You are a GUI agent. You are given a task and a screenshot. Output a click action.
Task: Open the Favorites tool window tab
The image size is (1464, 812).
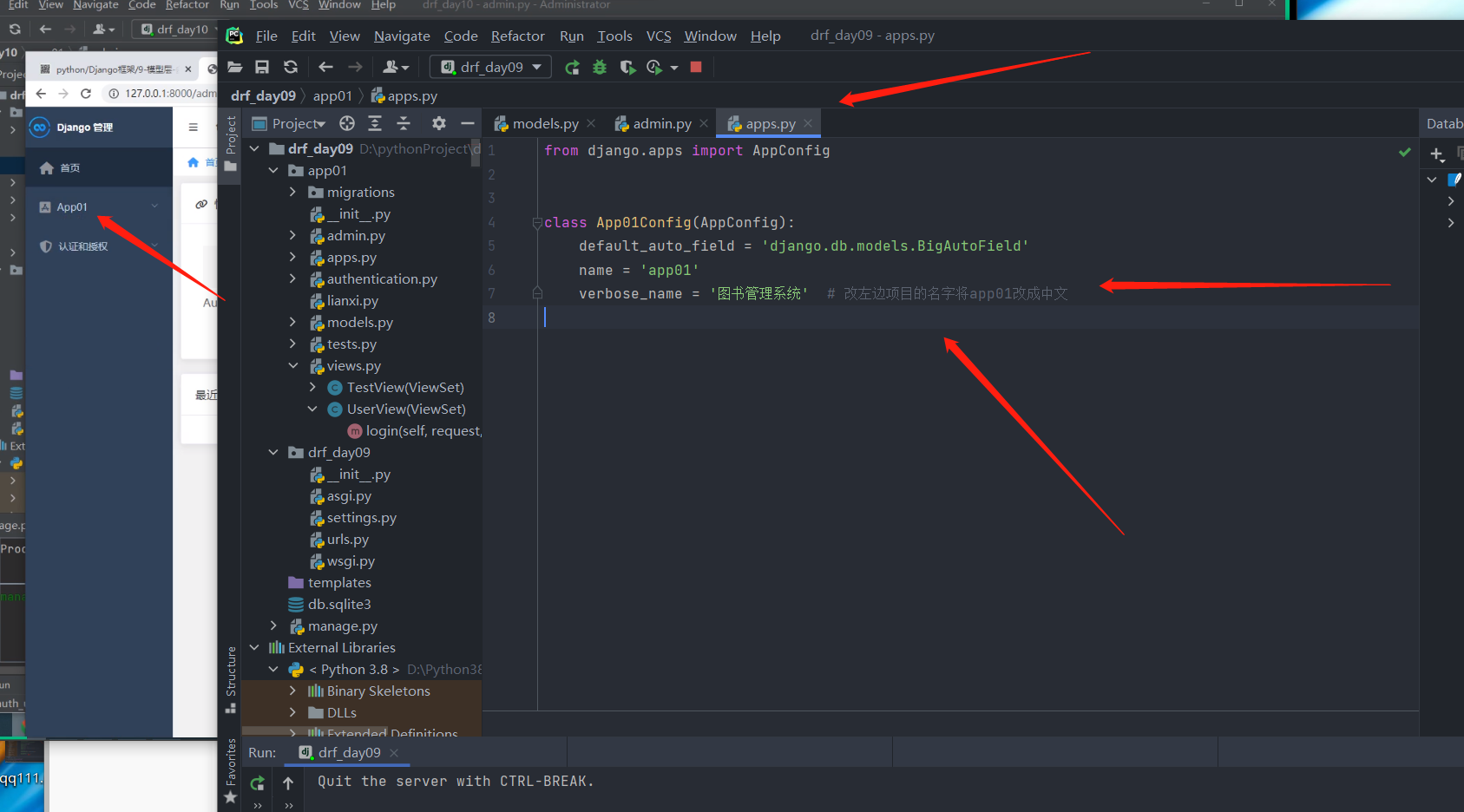(x=231, y=769)
